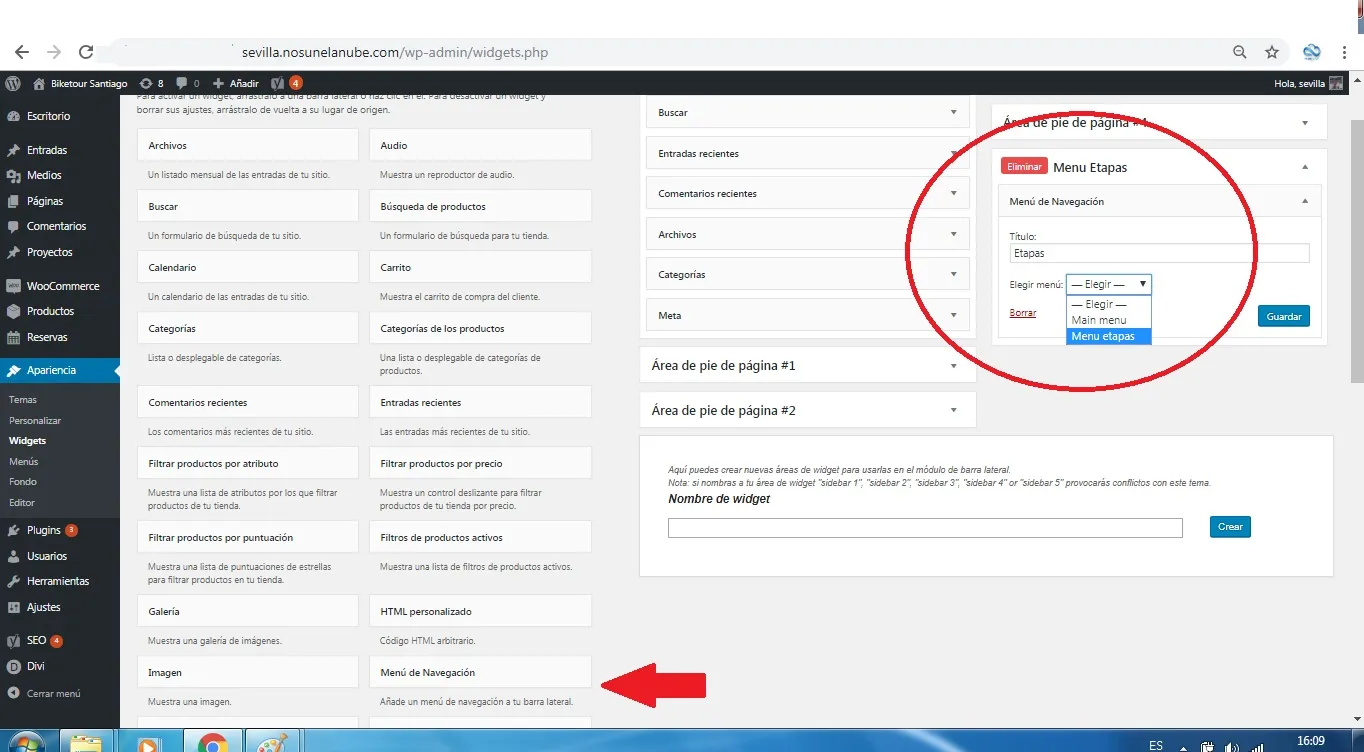This screenshot has width=1364, height=752.
Task: Click the Yoast SEO icon in admin bar
Action: pyautogui.click(x=279, y=83)
